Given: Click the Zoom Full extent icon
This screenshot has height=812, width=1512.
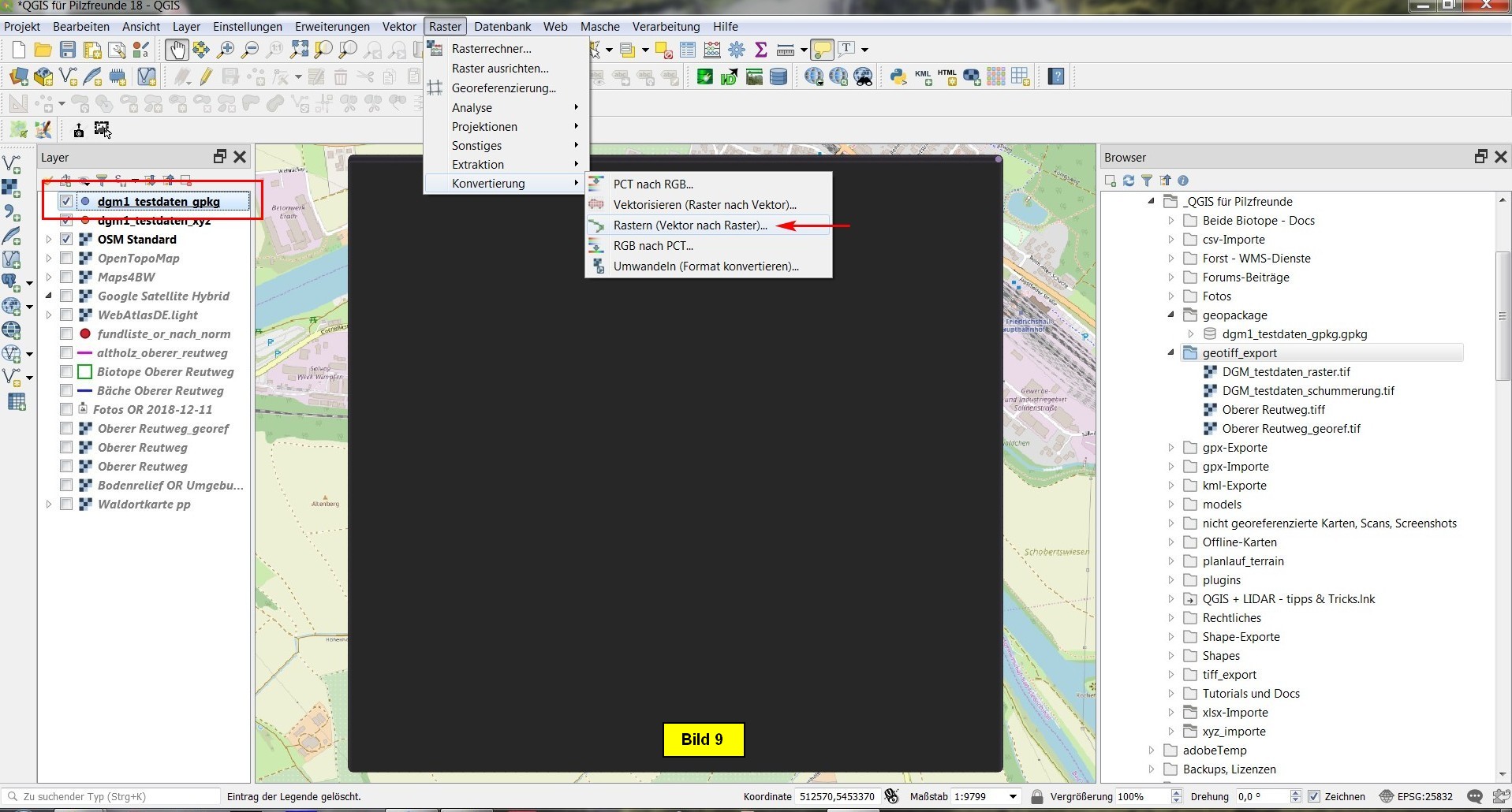Looking at the screenshot, I should click(x=299, y=50).
